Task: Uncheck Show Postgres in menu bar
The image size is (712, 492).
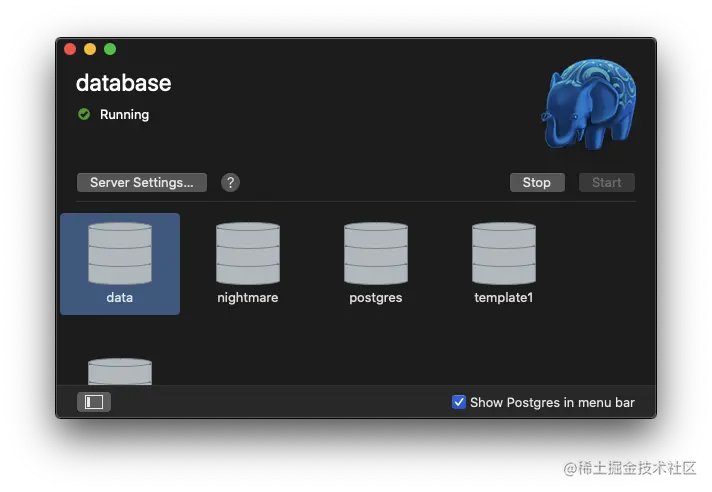Action: click(x=459, y=402)
